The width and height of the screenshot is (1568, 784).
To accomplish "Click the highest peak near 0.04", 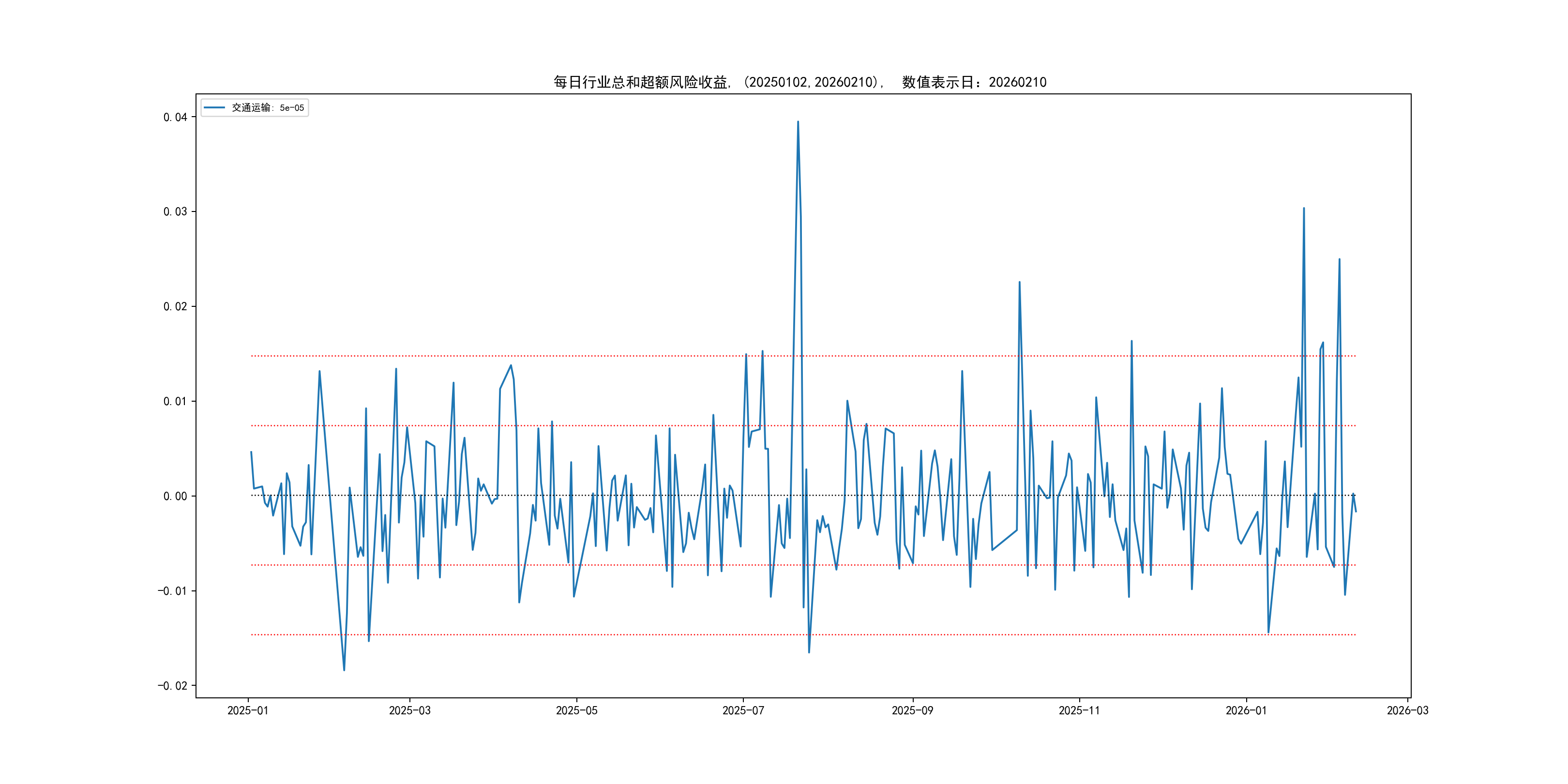I will coord(798,122).
